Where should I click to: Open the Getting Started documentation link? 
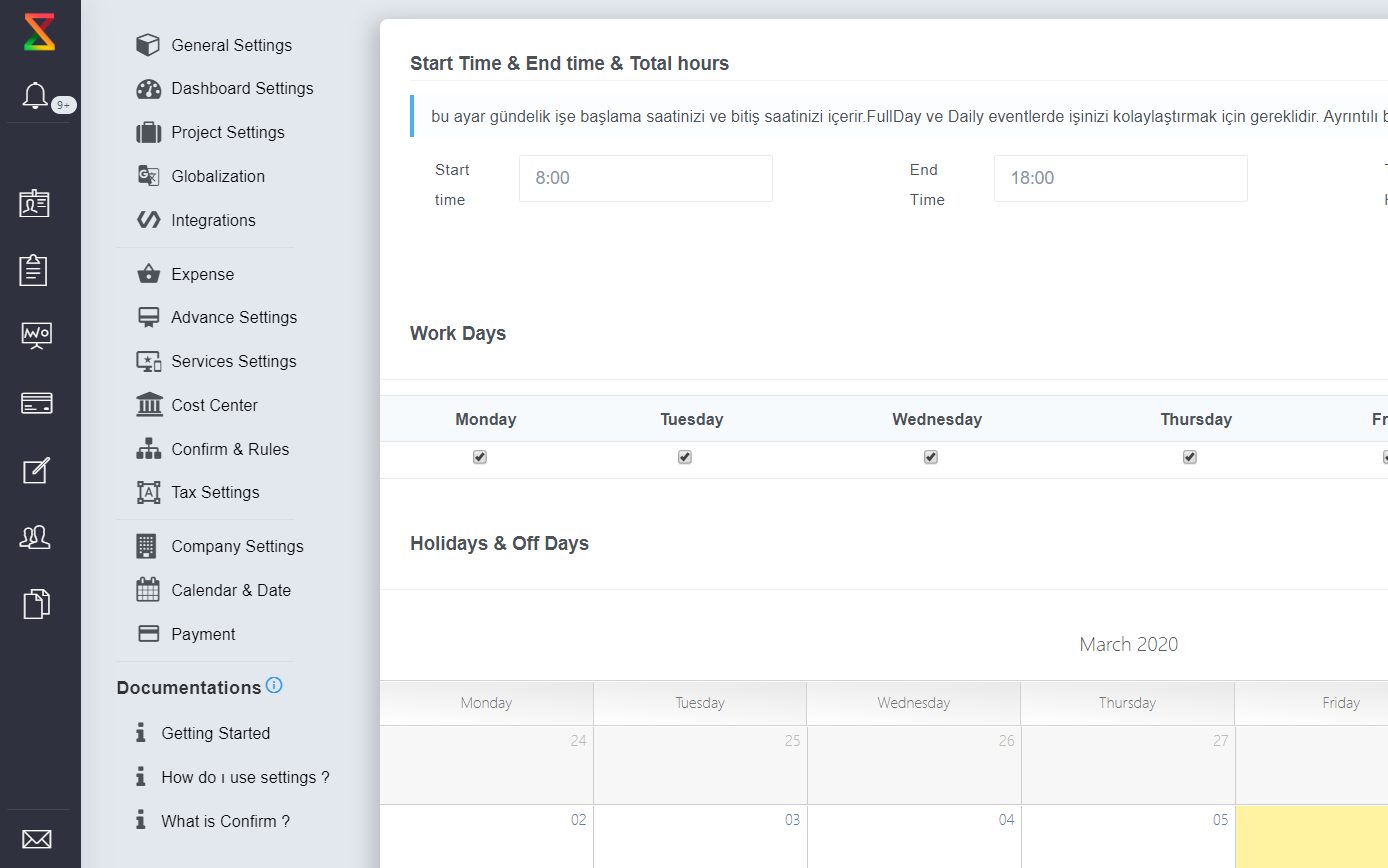(215, 733)
